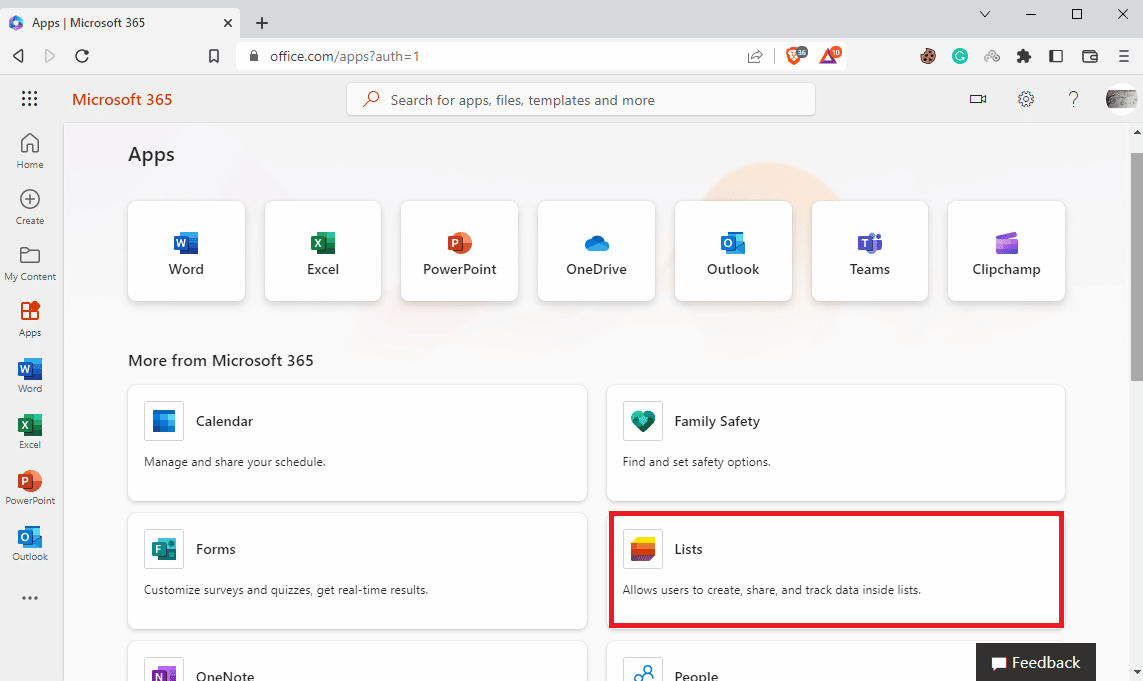1143x681 pixels.
Task: Go back in browser history
Action: 18,56
